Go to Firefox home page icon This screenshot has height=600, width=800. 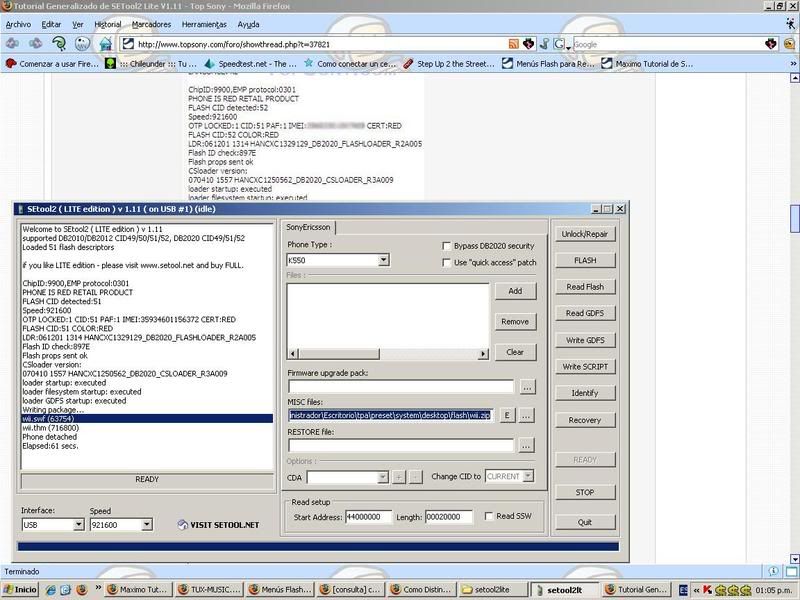click(105, 44)
